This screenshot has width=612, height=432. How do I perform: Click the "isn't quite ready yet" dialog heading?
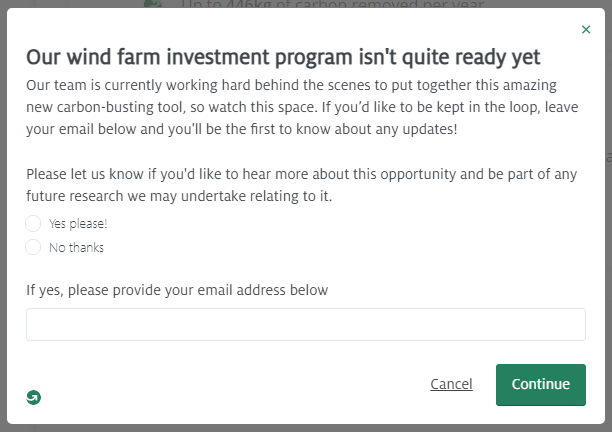pyautogui.click(x=283, y=57)
